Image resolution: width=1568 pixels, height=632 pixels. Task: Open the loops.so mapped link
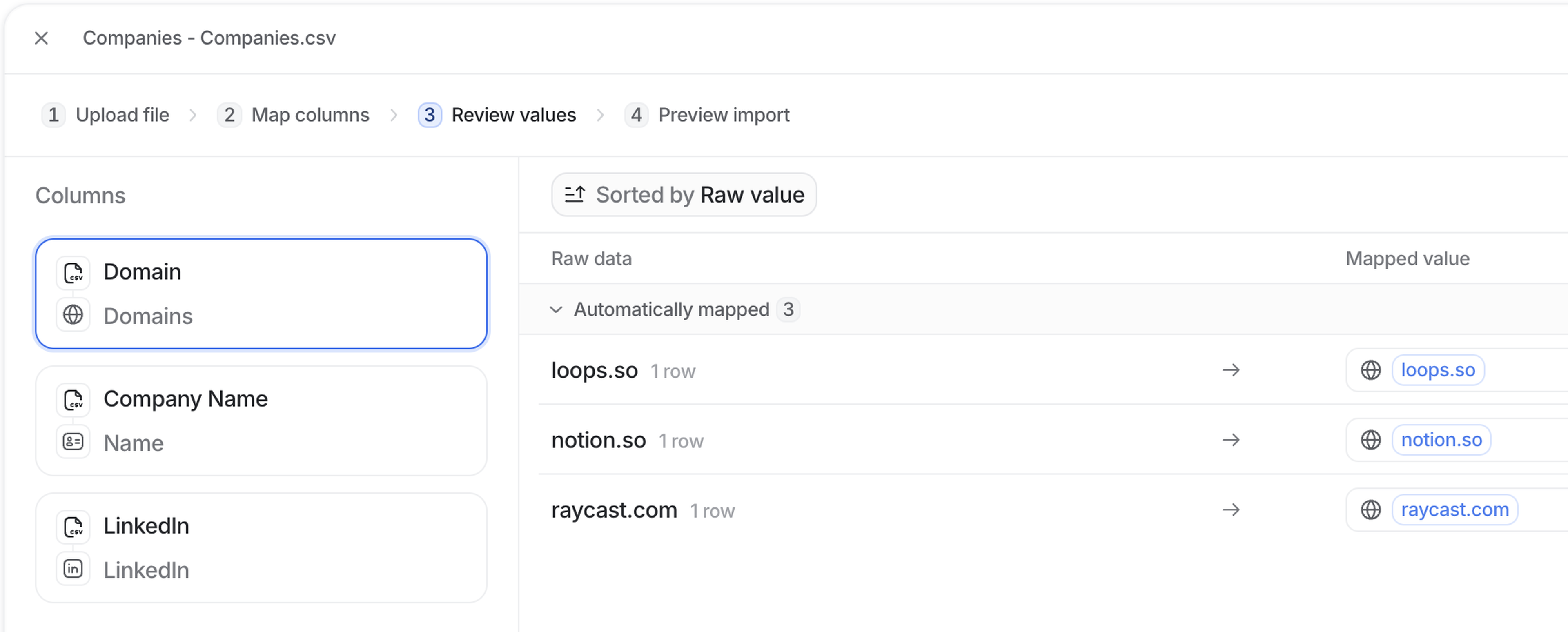[x=1438, y=370]
